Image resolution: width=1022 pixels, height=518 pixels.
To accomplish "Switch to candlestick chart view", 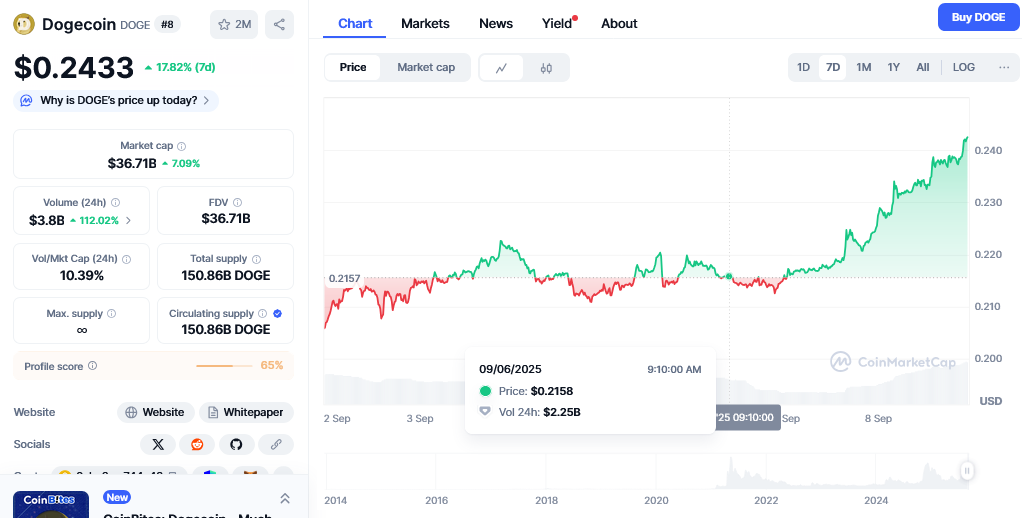I will 546,68.
